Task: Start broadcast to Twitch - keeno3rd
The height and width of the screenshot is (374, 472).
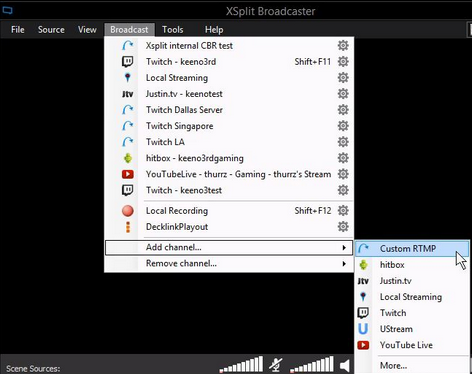Action: point(229,62)
